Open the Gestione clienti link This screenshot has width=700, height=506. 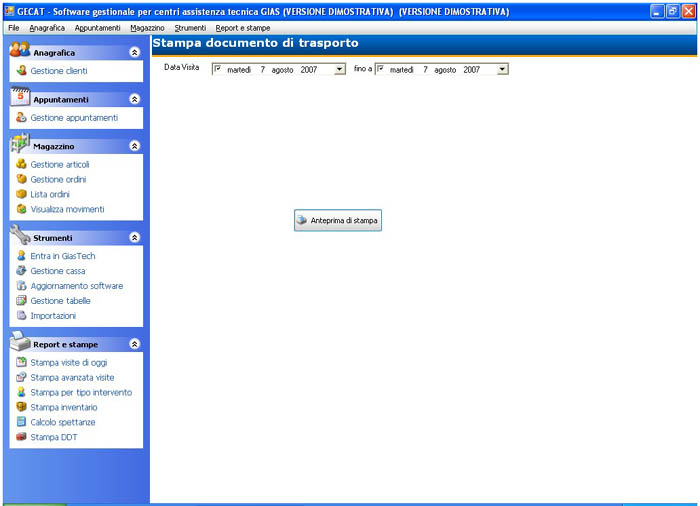click(x=59, y=71)
